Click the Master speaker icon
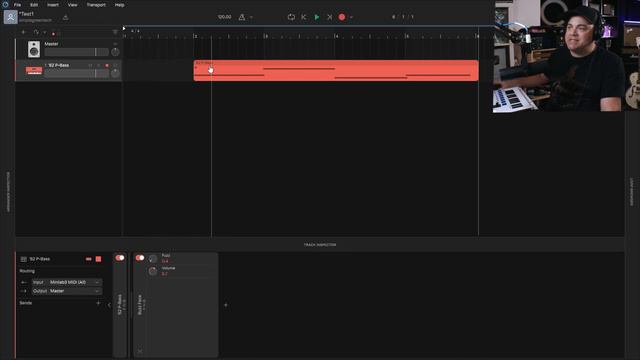Image resolution: width=640 pixels, height=360 pixels. pos(34,49)
